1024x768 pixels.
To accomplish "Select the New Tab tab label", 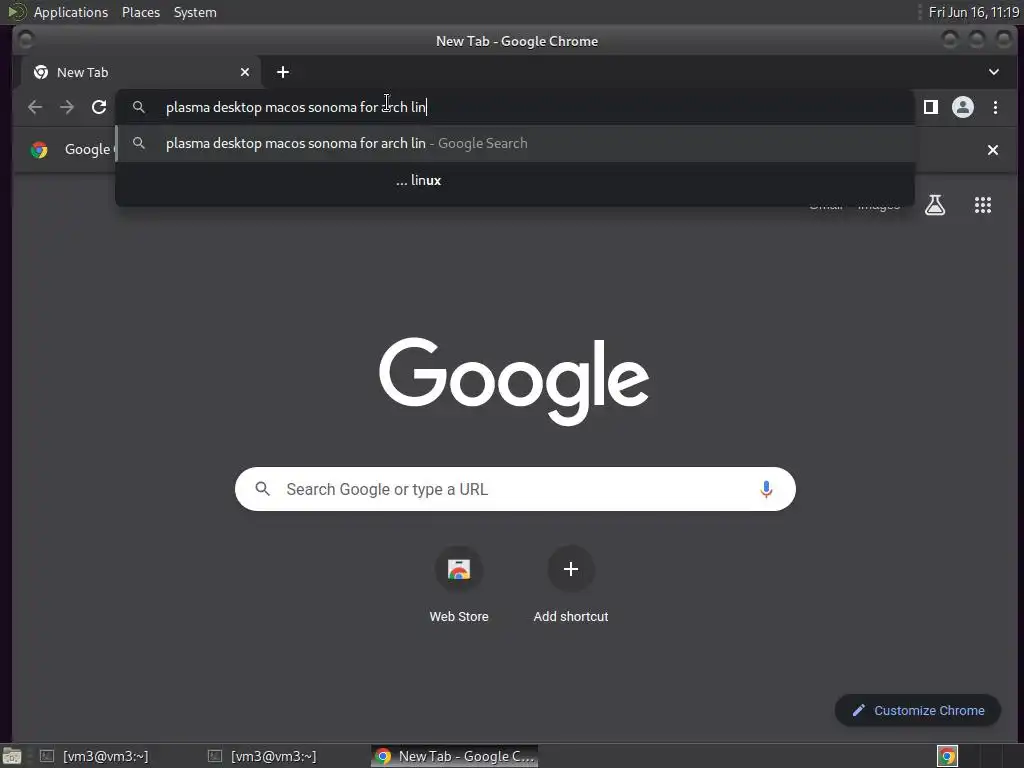I will (82, 72).
